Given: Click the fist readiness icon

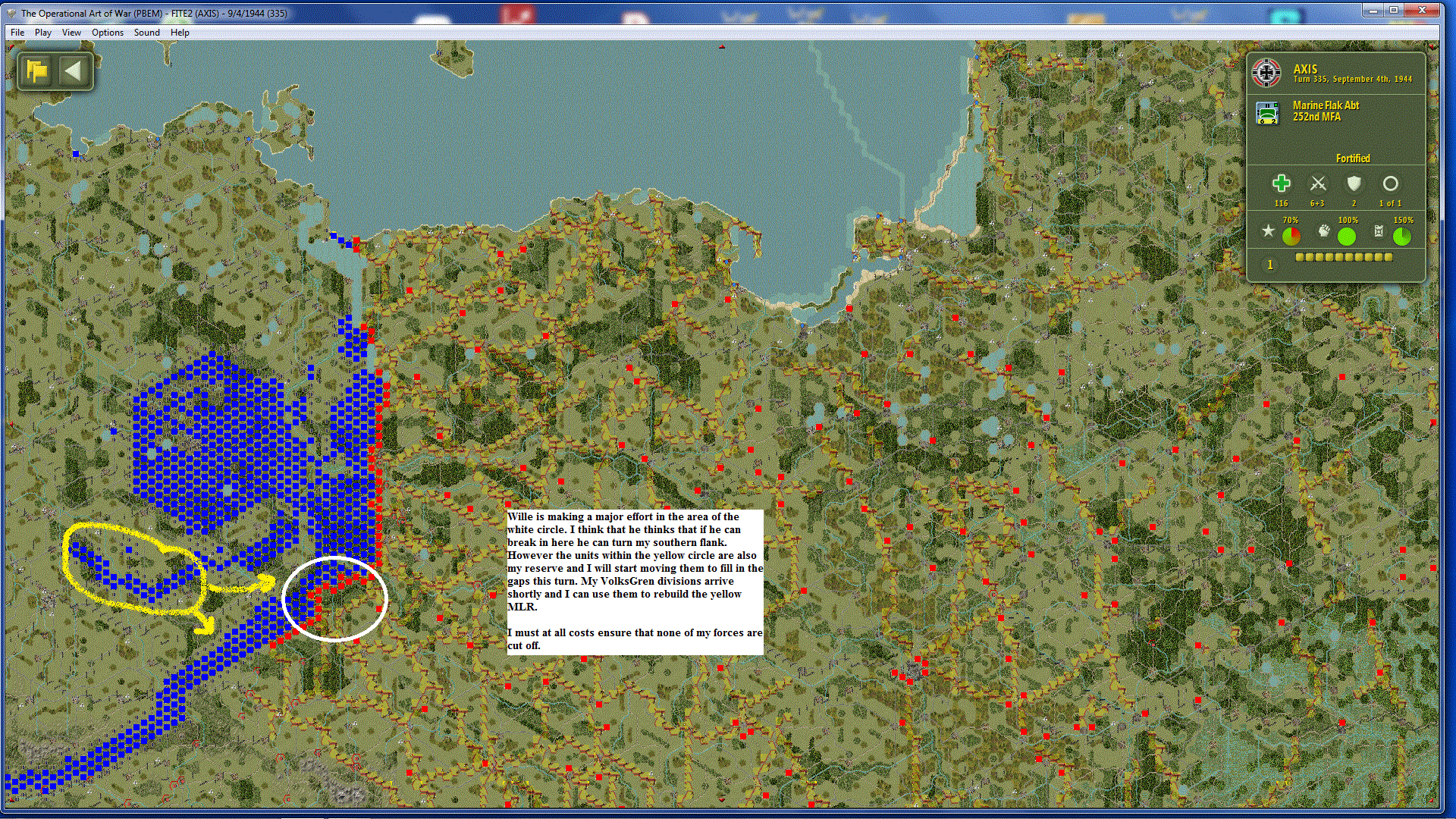Looking at the screenshot, I should point(1323,231).
